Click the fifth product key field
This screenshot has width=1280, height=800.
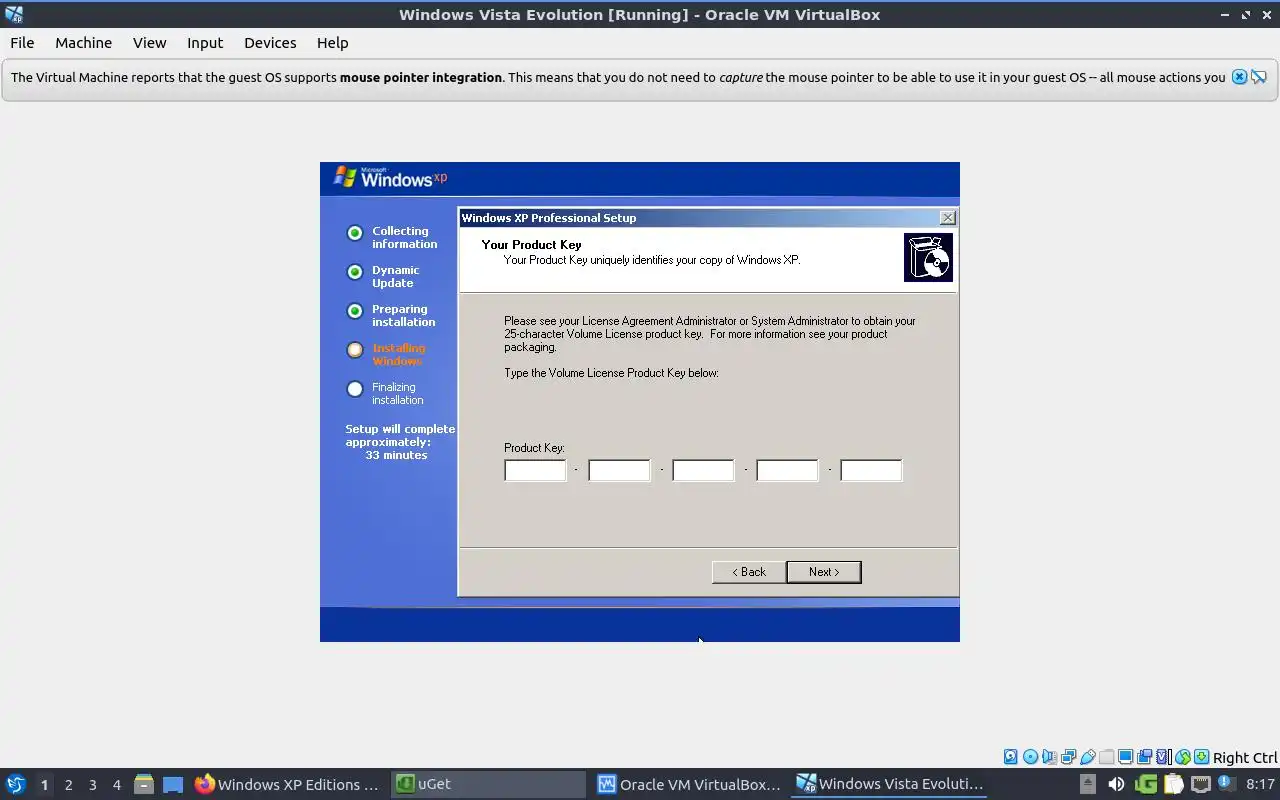point(871,470)
